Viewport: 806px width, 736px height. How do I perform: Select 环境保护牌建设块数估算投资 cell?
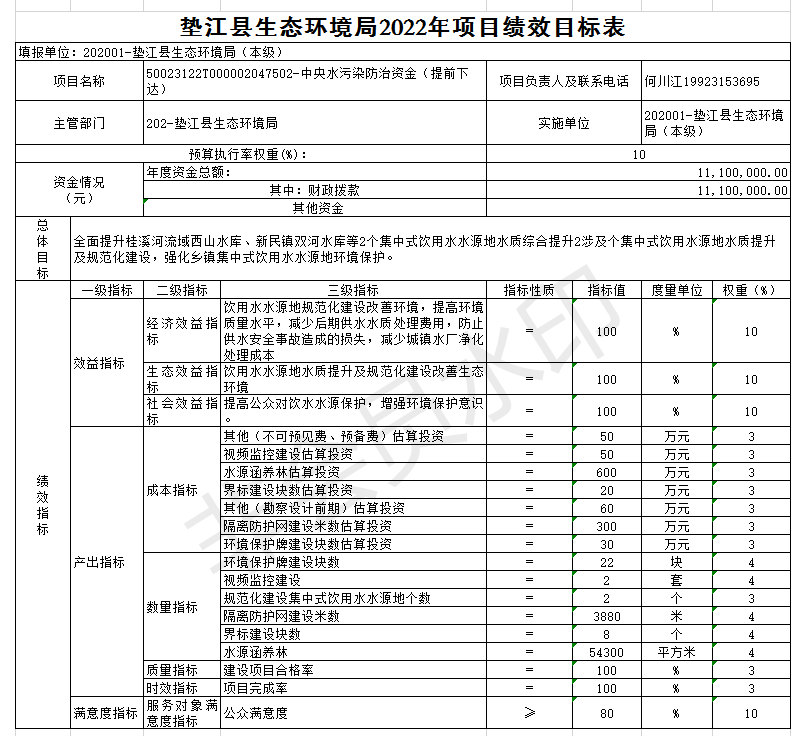[x=353, y=544]
